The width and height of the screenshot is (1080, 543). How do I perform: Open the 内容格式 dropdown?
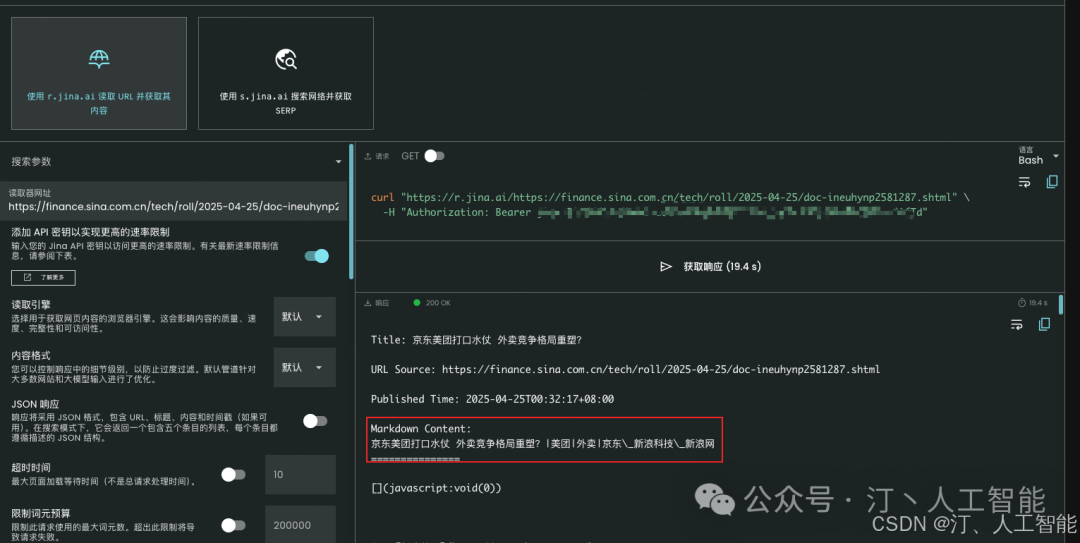coord(304,367)
